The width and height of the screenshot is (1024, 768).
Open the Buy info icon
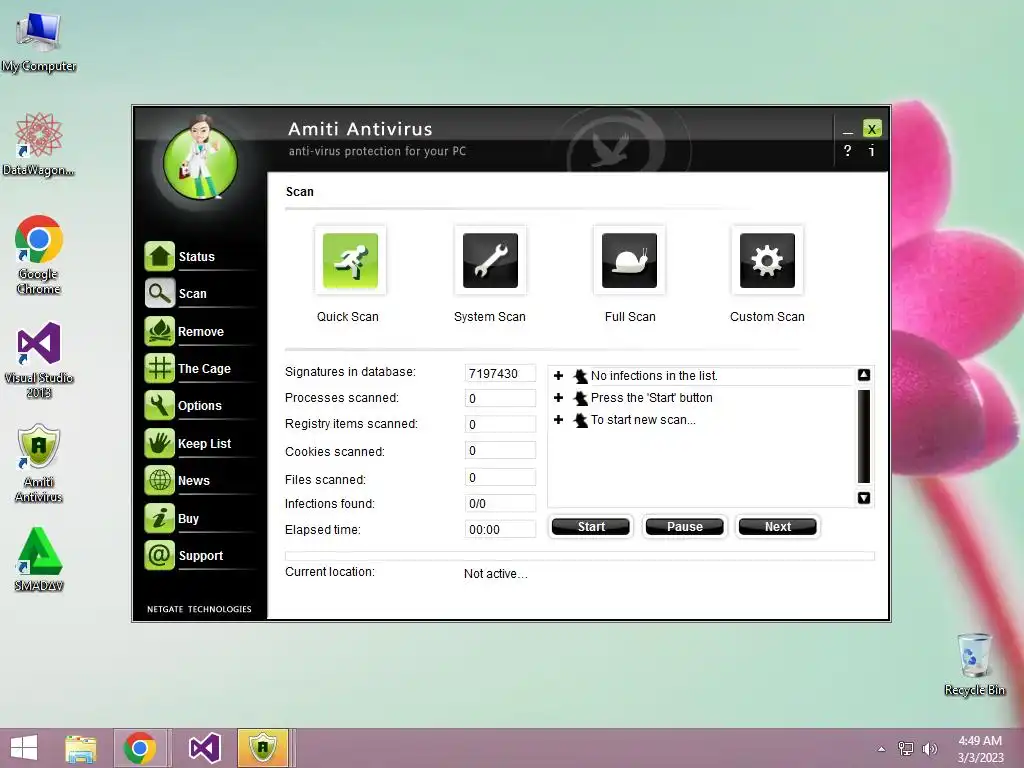[x=159, y=519]
